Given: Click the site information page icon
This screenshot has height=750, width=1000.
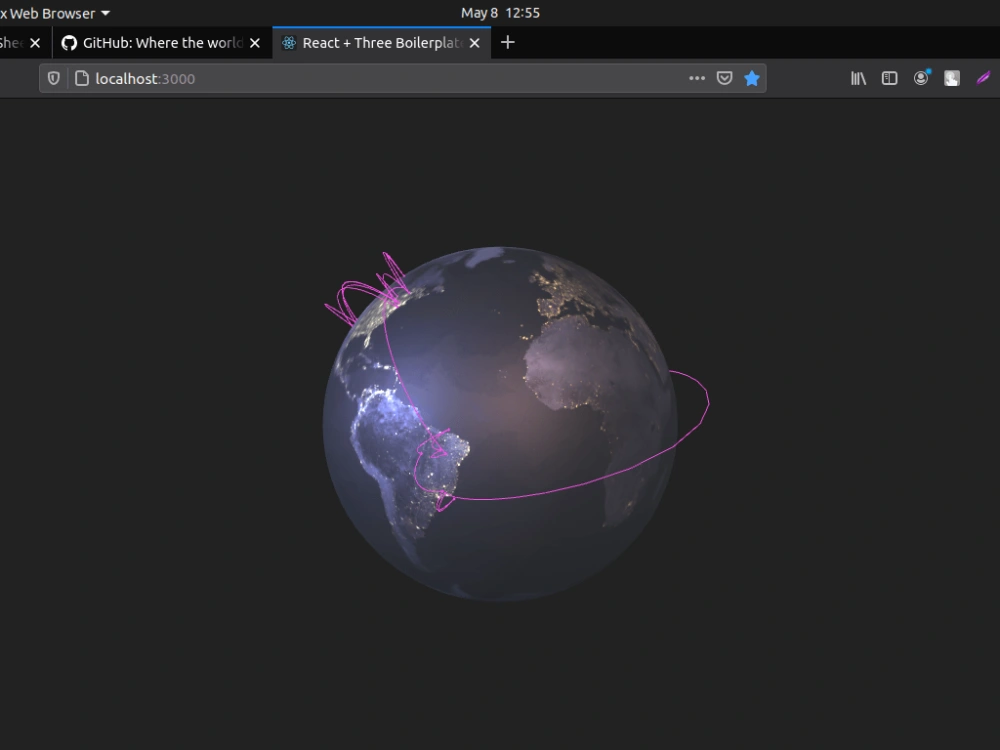Looking at the screenshot, I should pyautogui.click(x=82, y=78).
